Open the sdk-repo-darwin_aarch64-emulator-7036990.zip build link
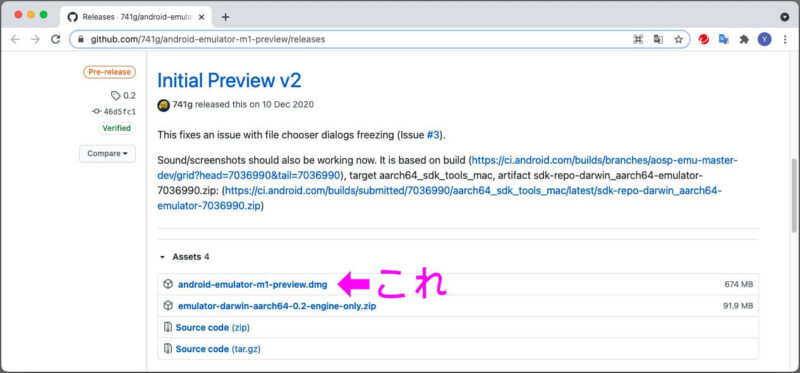This screenshot has height=373, width=800. [x=439, y=198]
